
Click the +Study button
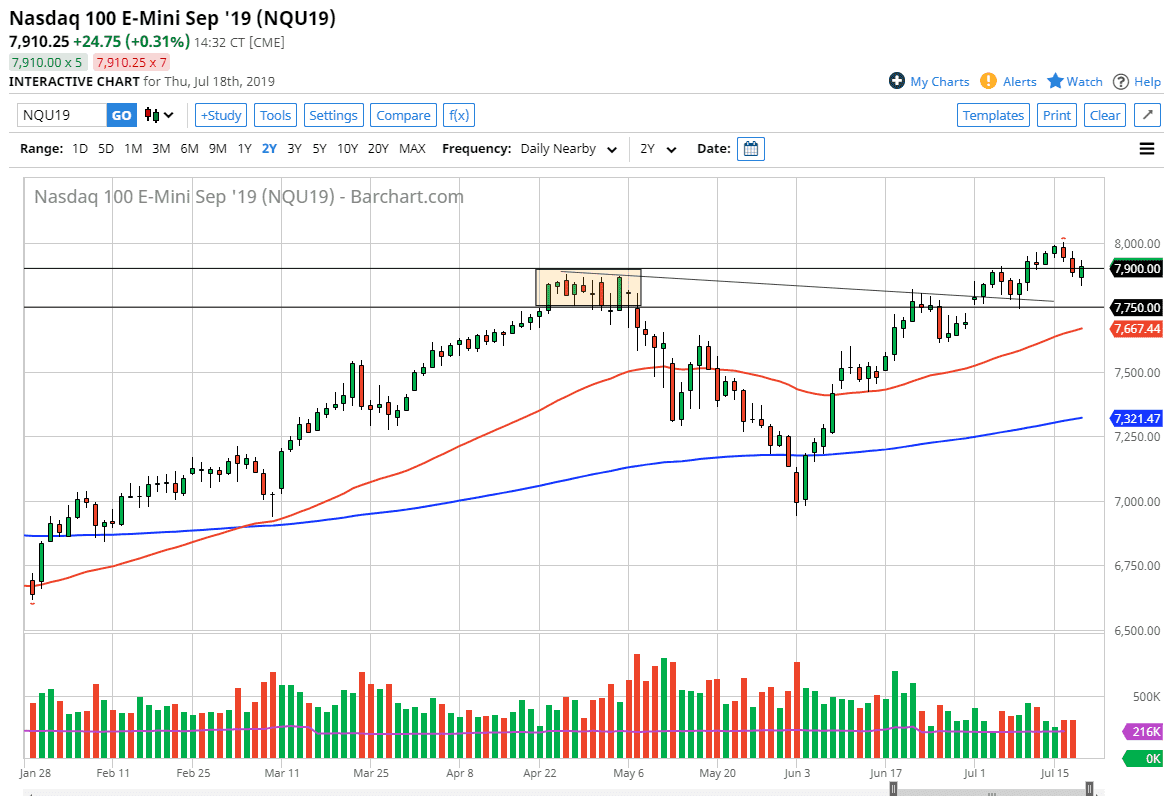(221, 115)
